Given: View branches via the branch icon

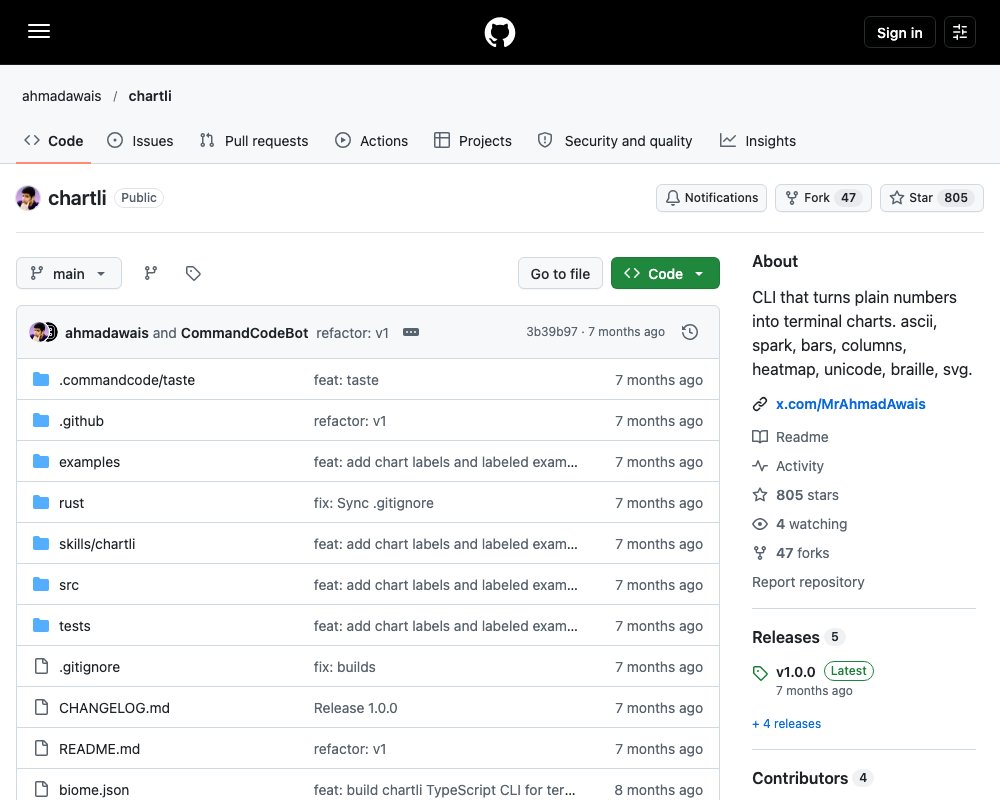Looking at the screenshot, I should coord(151,274).
